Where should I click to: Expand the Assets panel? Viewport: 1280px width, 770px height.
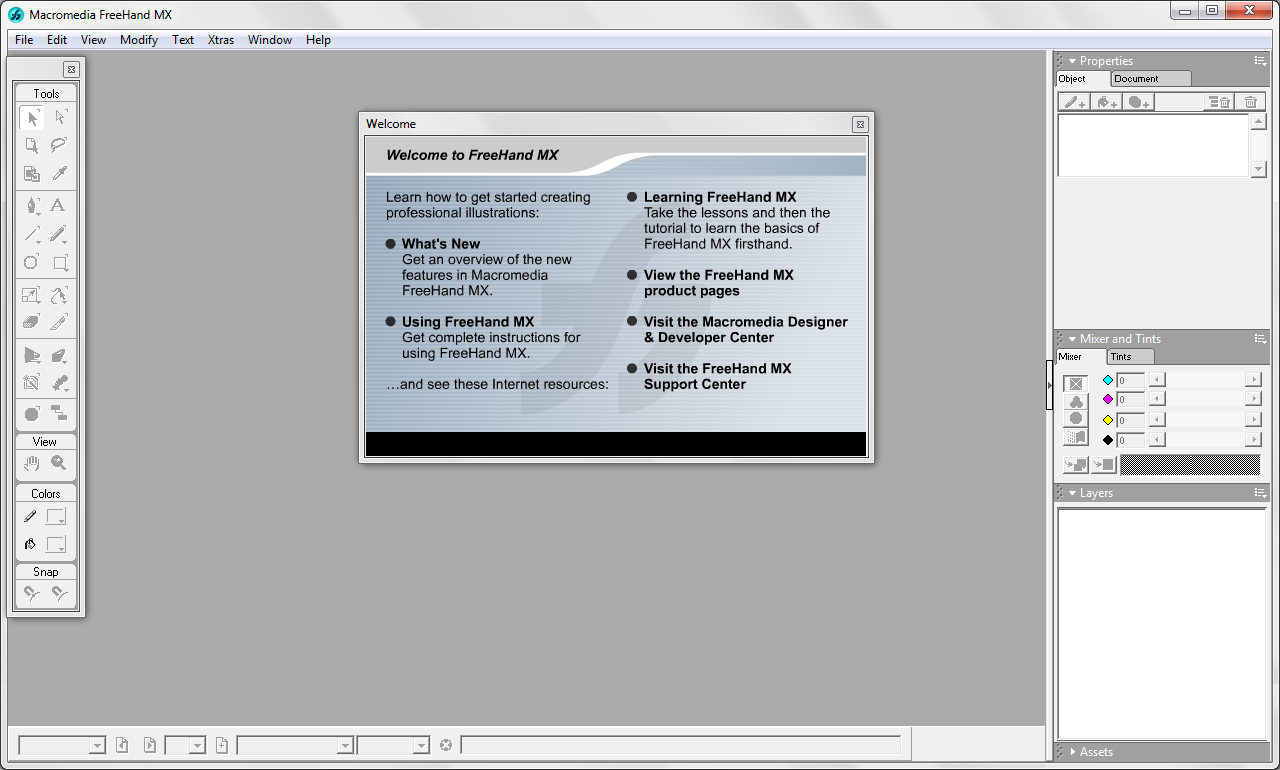(1073, 752)
